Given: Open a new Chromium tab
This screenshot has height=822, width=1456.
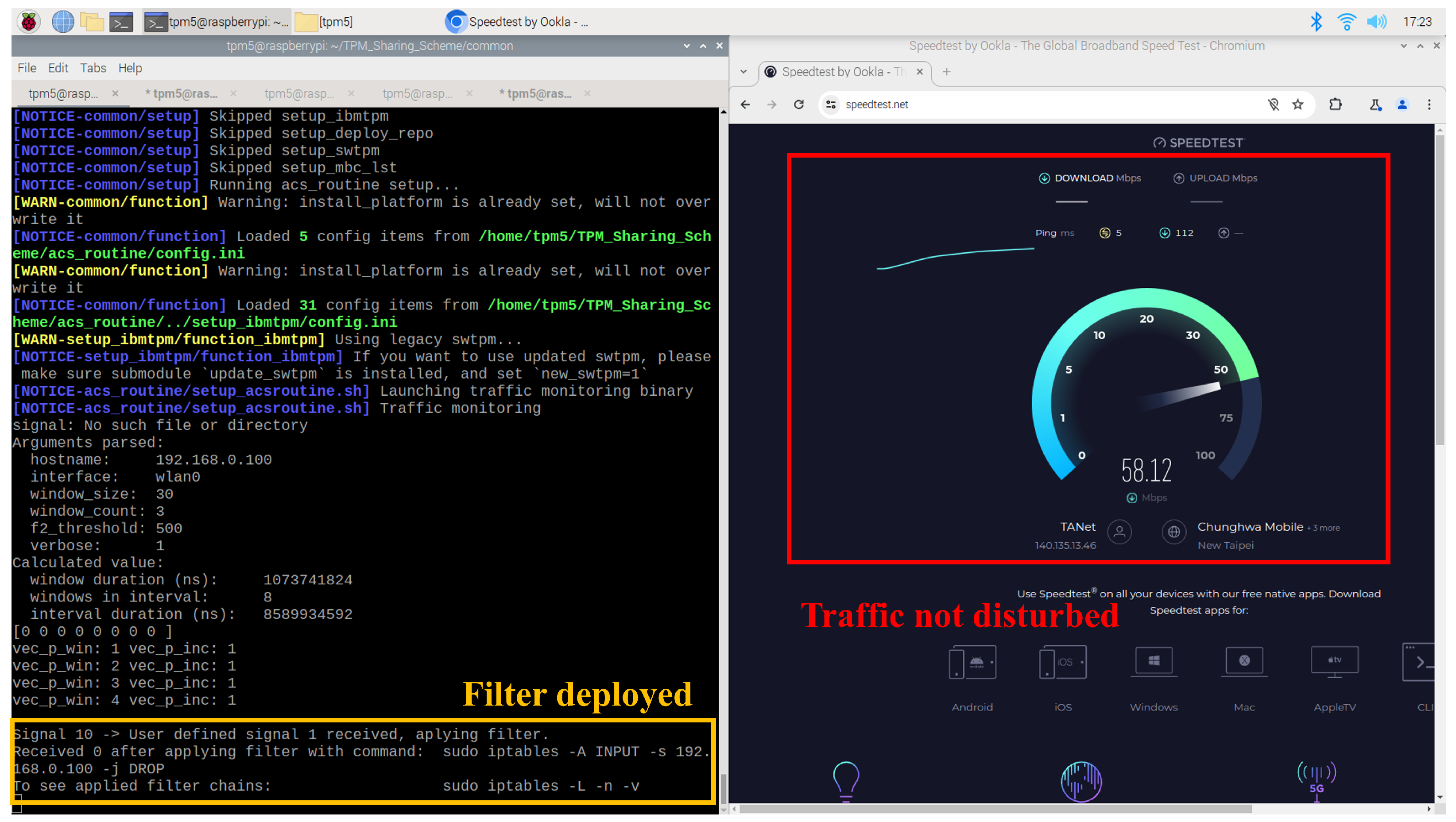Looking at the screenshot, I should [x=947, y=72].
